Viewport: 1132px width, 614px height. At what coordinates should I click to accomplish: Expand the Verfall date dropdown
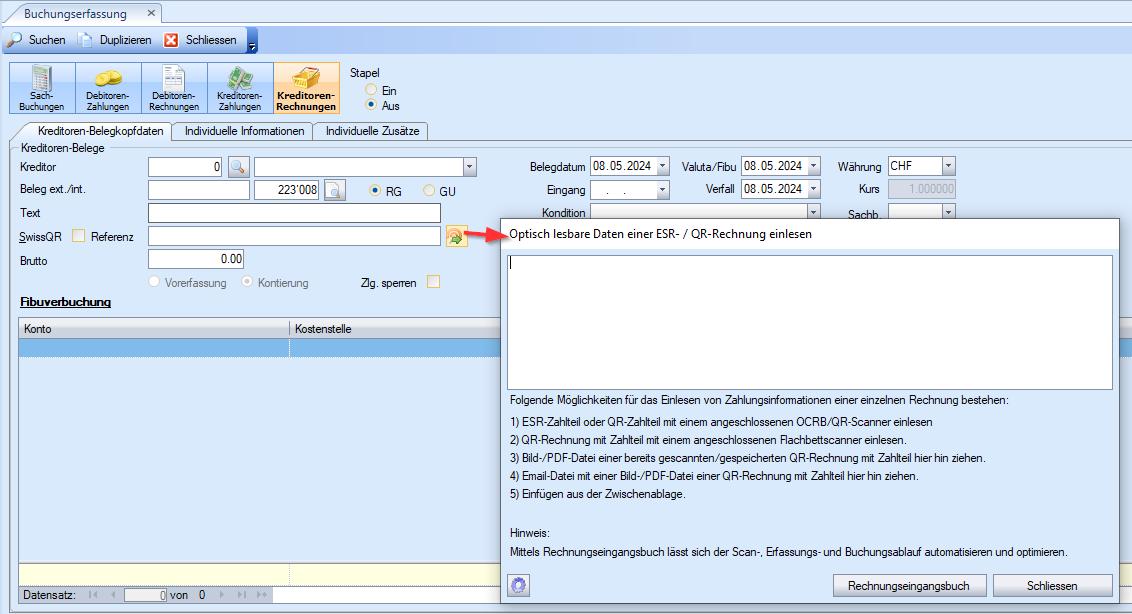pos(814,189)
